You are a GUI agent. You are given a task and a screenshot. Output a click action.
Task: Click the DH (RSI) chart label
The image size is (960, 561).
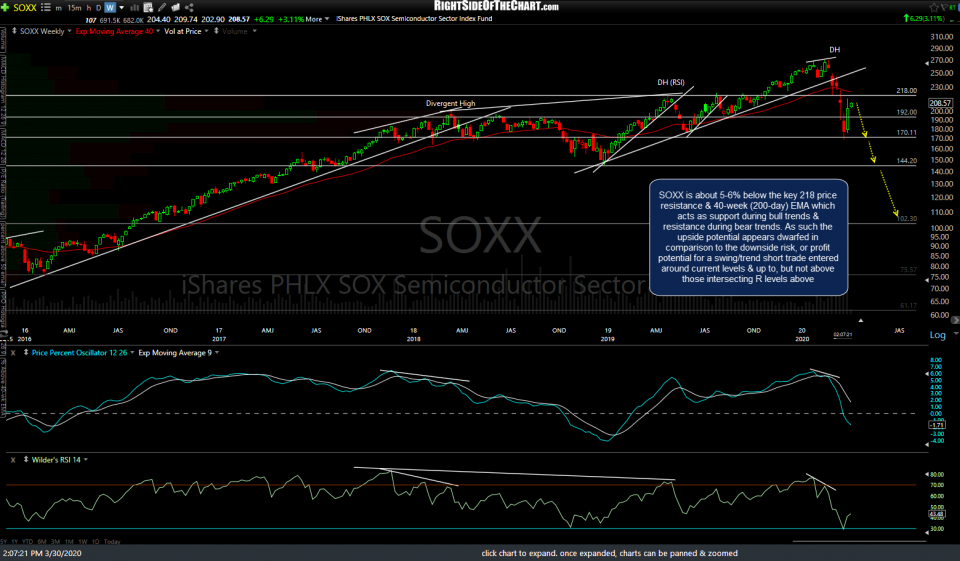[x=671, y=82]
